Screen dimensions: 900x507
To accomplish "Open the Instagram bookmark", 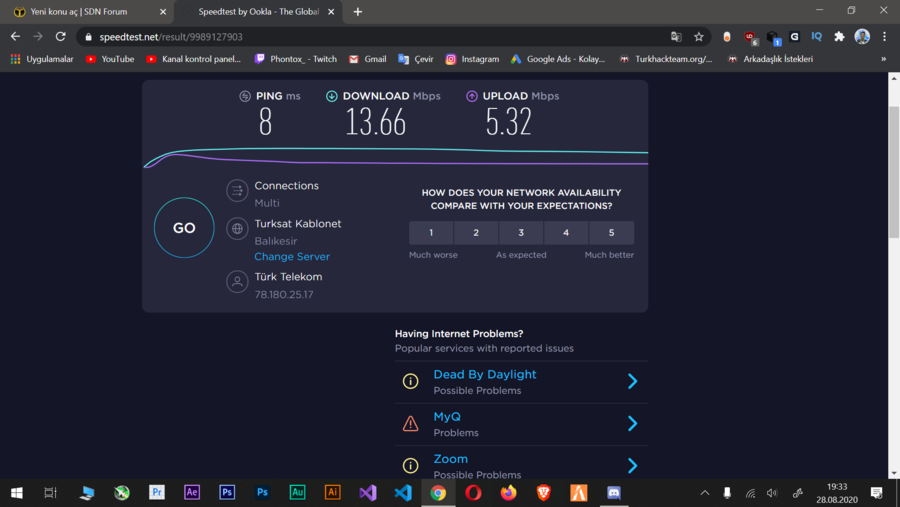I will pos(472,59).
